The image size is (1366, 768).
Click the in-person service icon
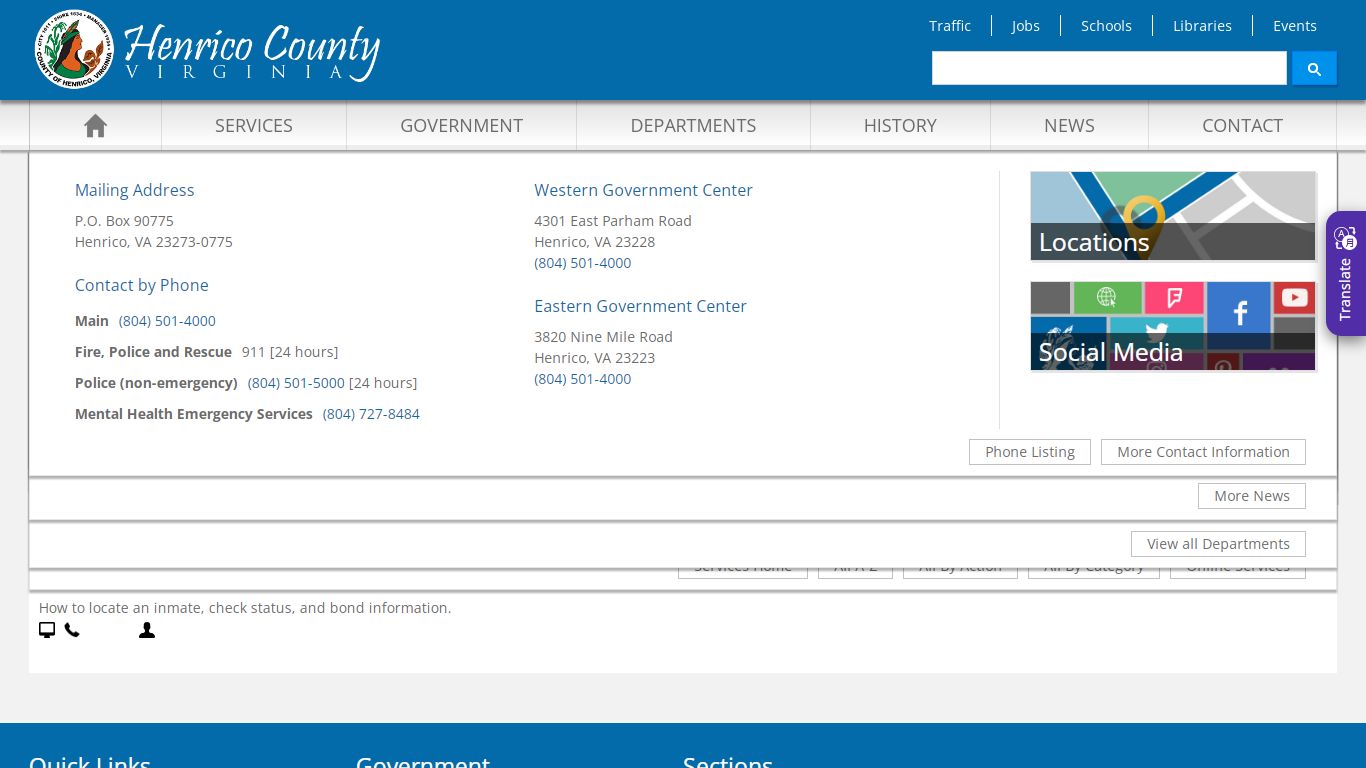click(147, 630)
